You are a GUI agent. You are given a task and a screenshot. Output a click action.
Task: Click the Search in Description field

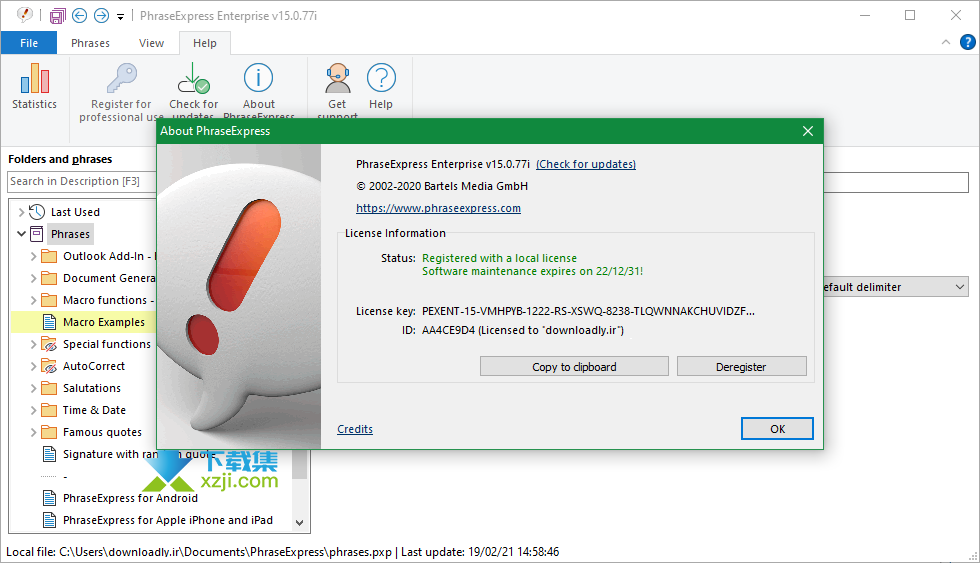82,181
